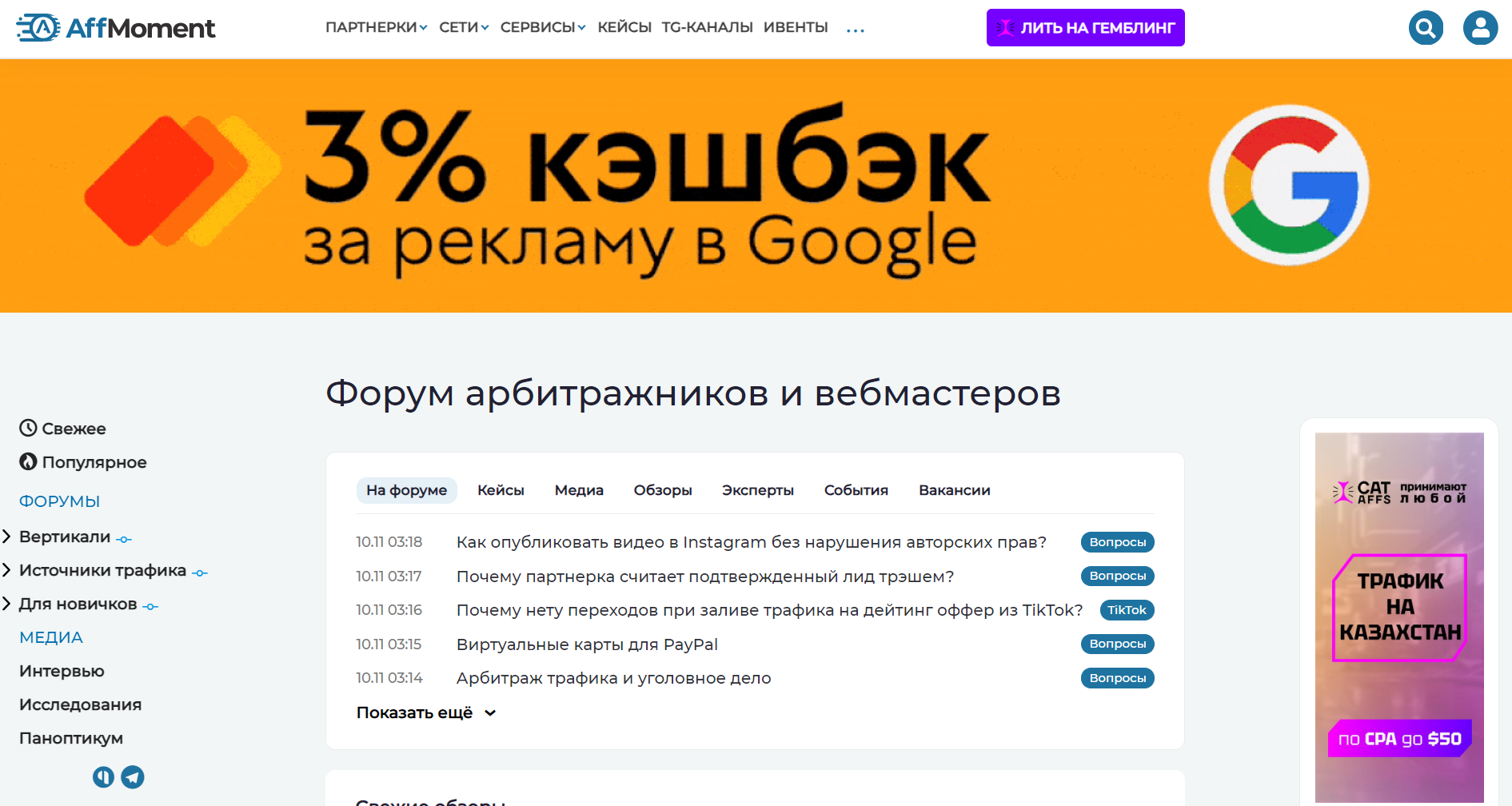This screenshot has height=806, width=1512.
Task: Switch to the События tab
Action: [856, 490]
